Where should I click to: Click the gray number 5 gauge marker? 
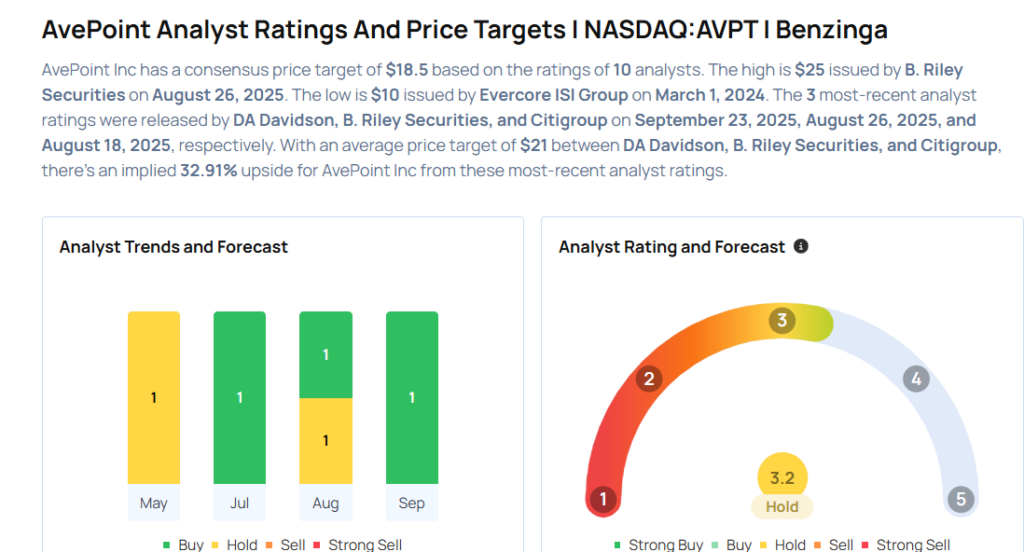click(x=960, y=499)
